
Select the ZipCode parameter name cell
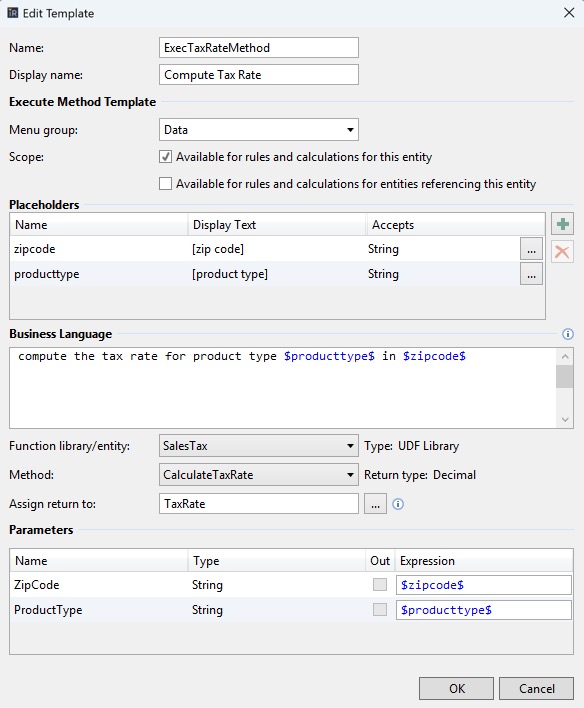37,585
